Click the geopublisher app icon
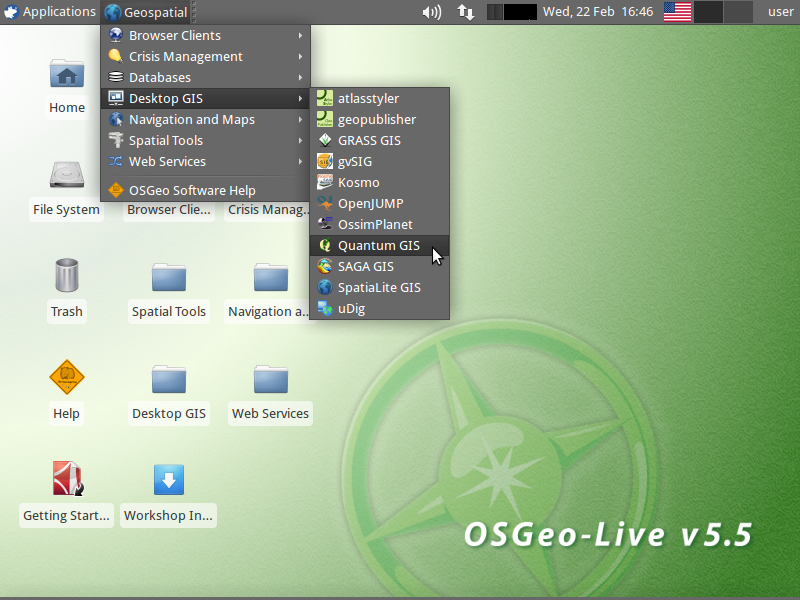 (x=324, y=119)
